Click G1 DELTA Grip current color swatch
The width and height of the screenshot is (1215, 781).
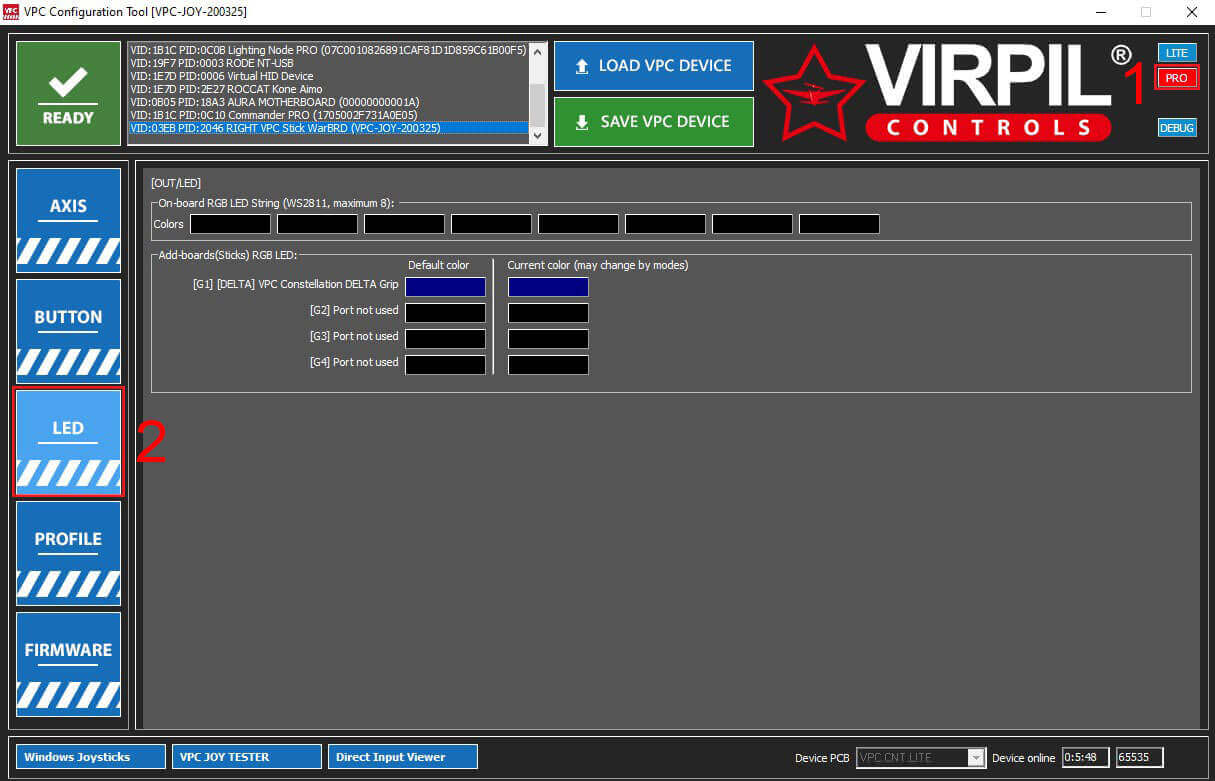548,287
